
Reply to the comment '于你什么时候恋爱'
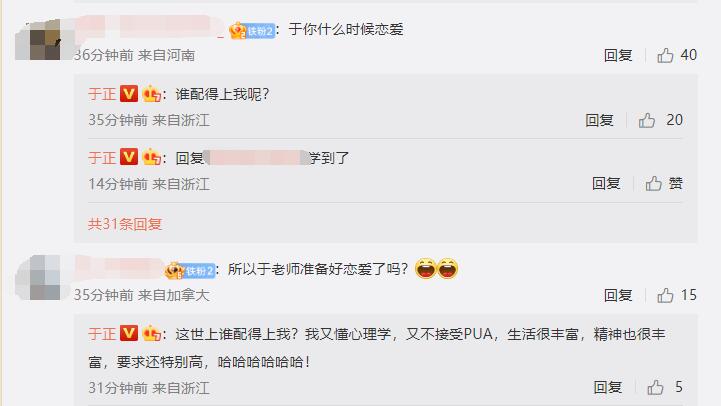[618, 55]
